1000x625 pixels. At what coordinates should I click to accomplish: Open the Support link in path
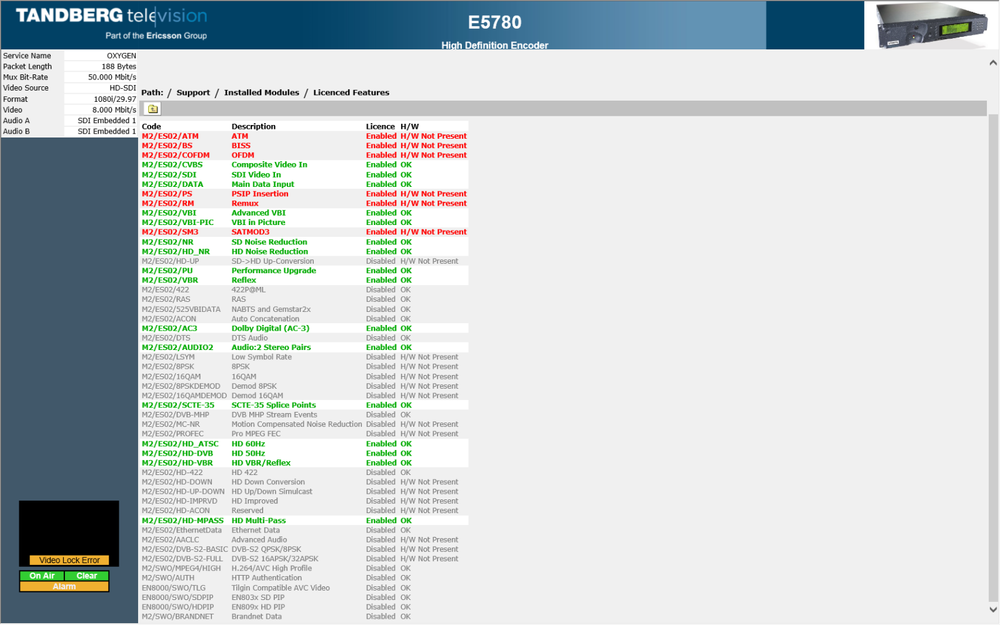(193, 93)
